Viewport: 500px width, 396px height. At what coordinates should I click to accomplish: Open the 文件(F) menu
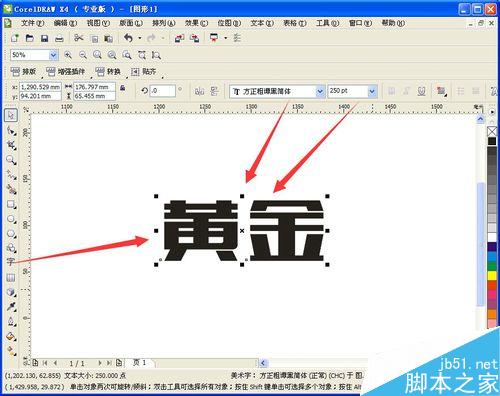[x=32, y=23]
